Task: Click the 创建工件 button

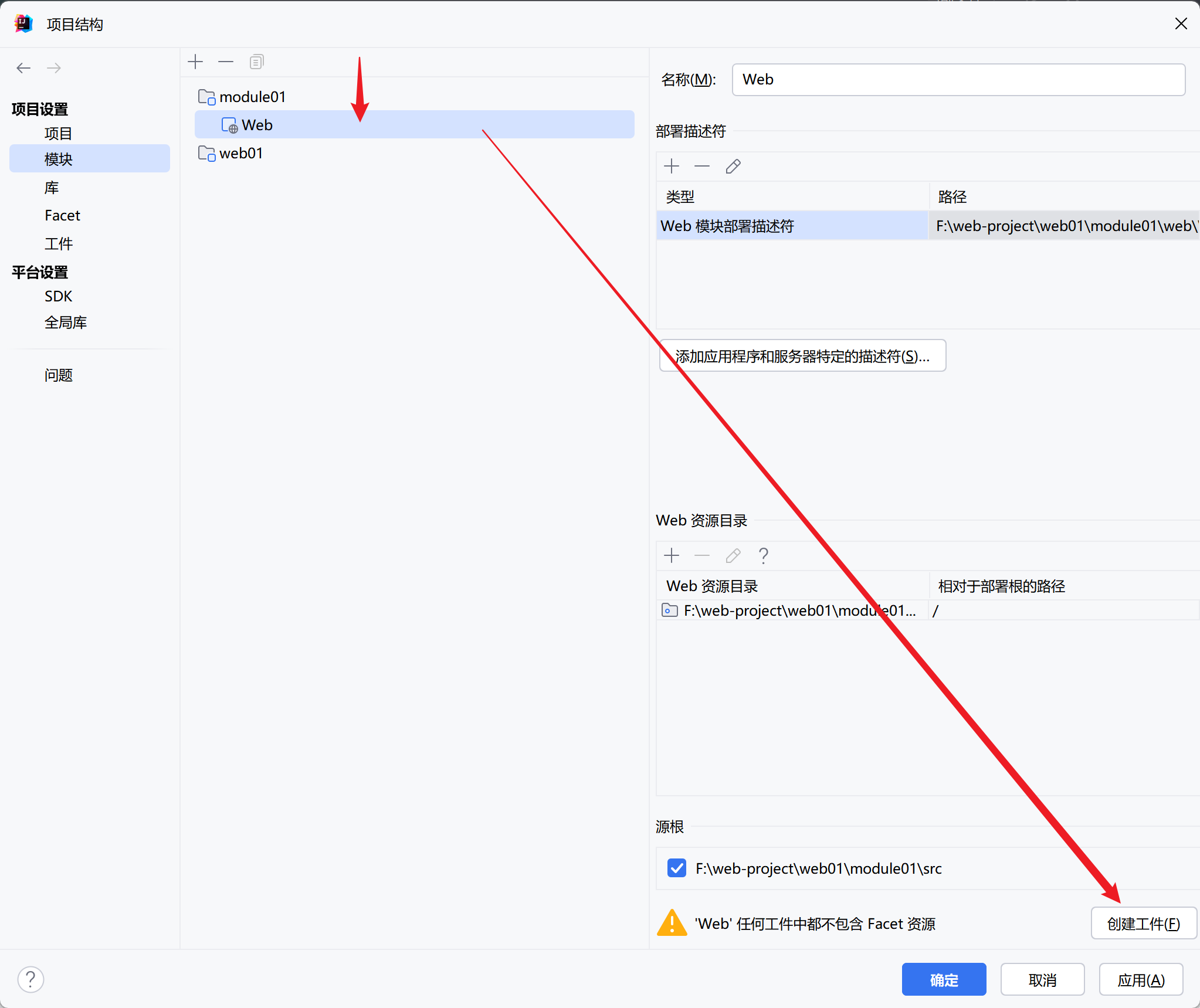Action: [x=1143, y=924]
